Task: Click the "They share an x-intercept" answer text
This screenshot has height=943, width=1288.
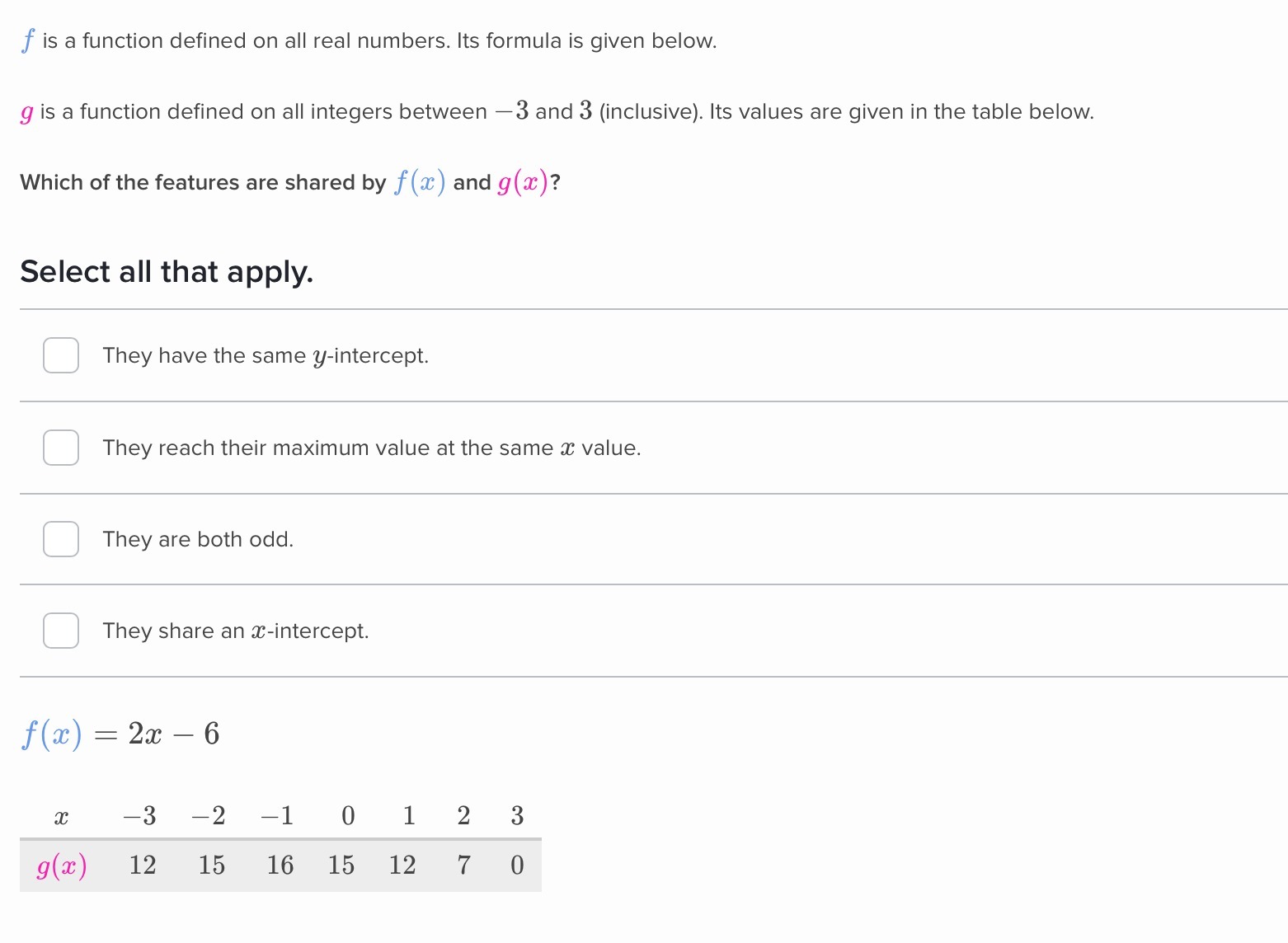Action: pyautogui.click(x=236, y=631)
